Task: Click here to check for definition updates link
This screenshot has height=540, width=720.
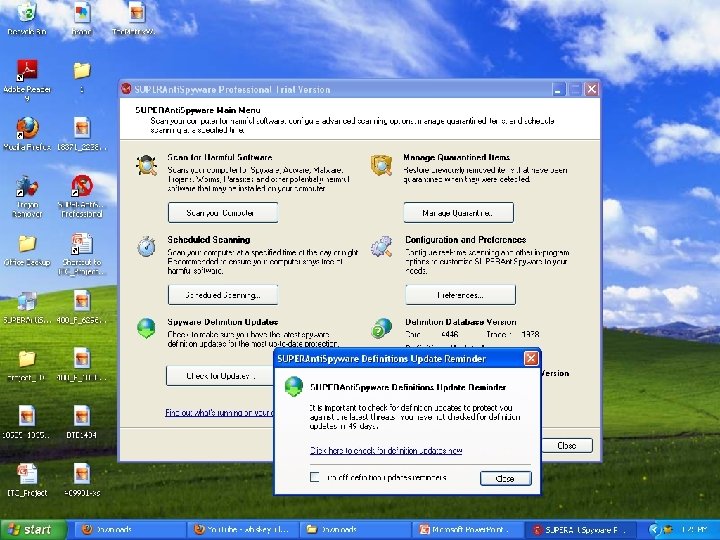Action: coord(386,450)
